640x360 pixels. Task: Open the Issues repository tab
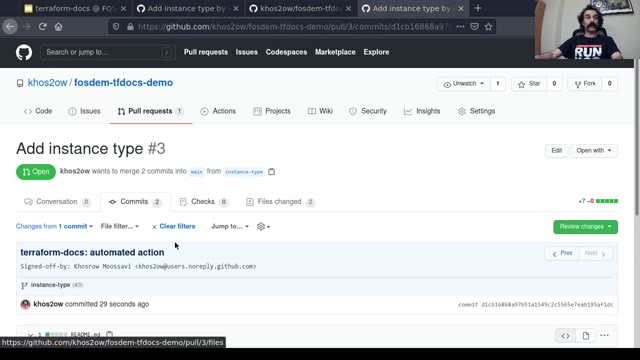[84, 111]
